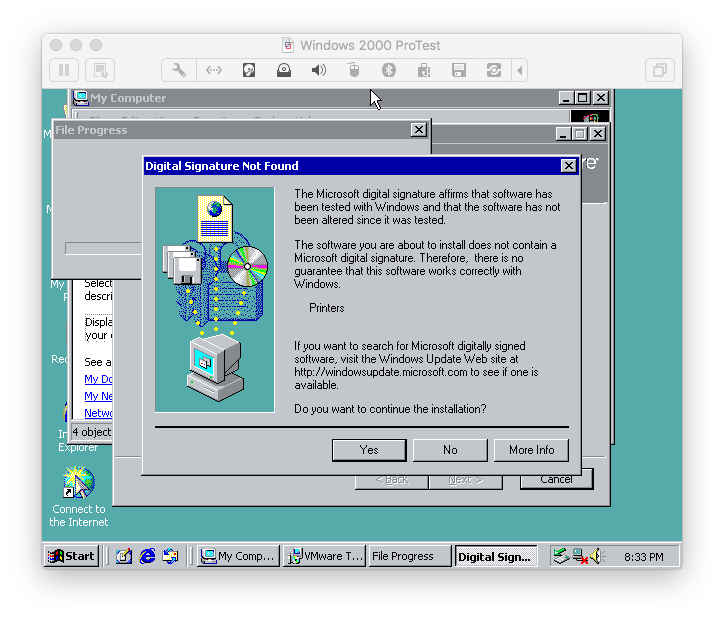The height and width of the screenshot is (619, 724).
Task: Click the floppy disk icon in VMware toolbar
Action: [x=459, y=70]
